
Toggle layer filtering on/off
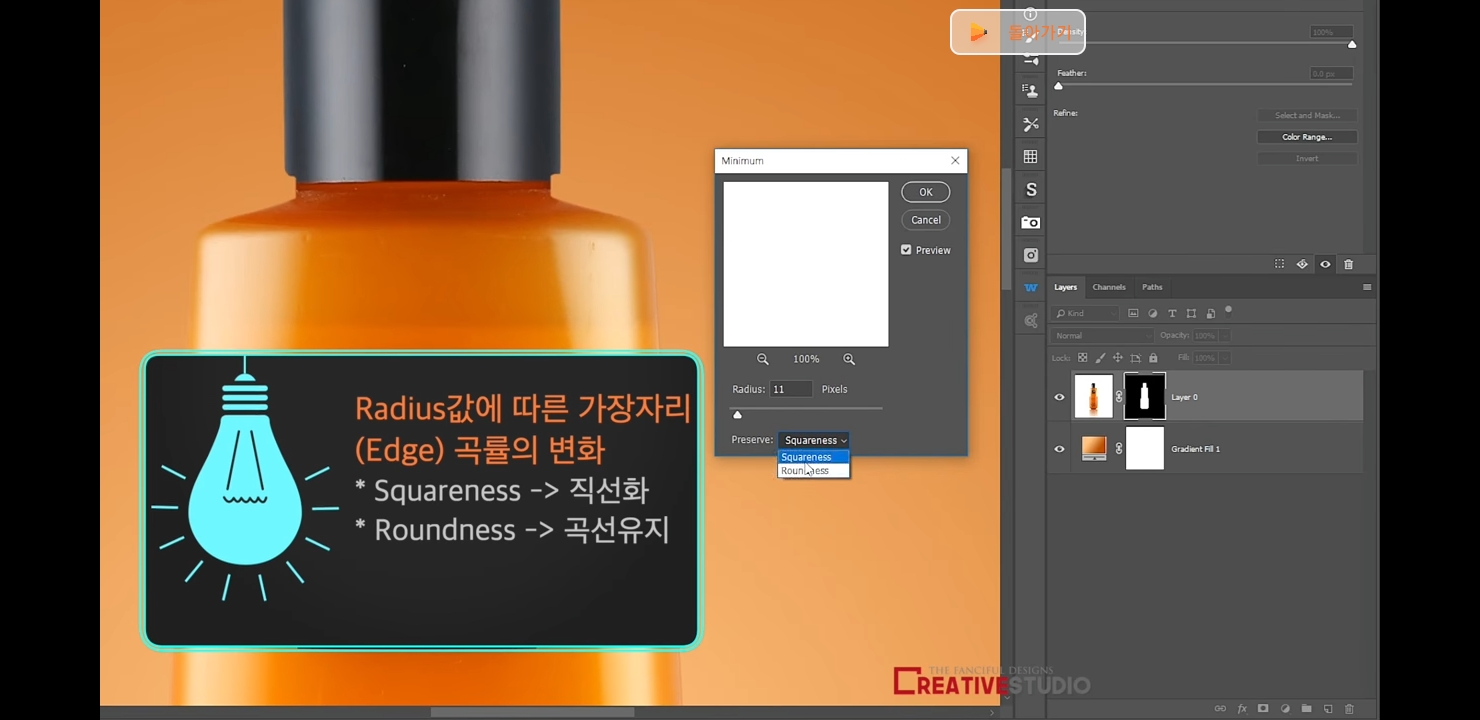tap(1229, 310)
